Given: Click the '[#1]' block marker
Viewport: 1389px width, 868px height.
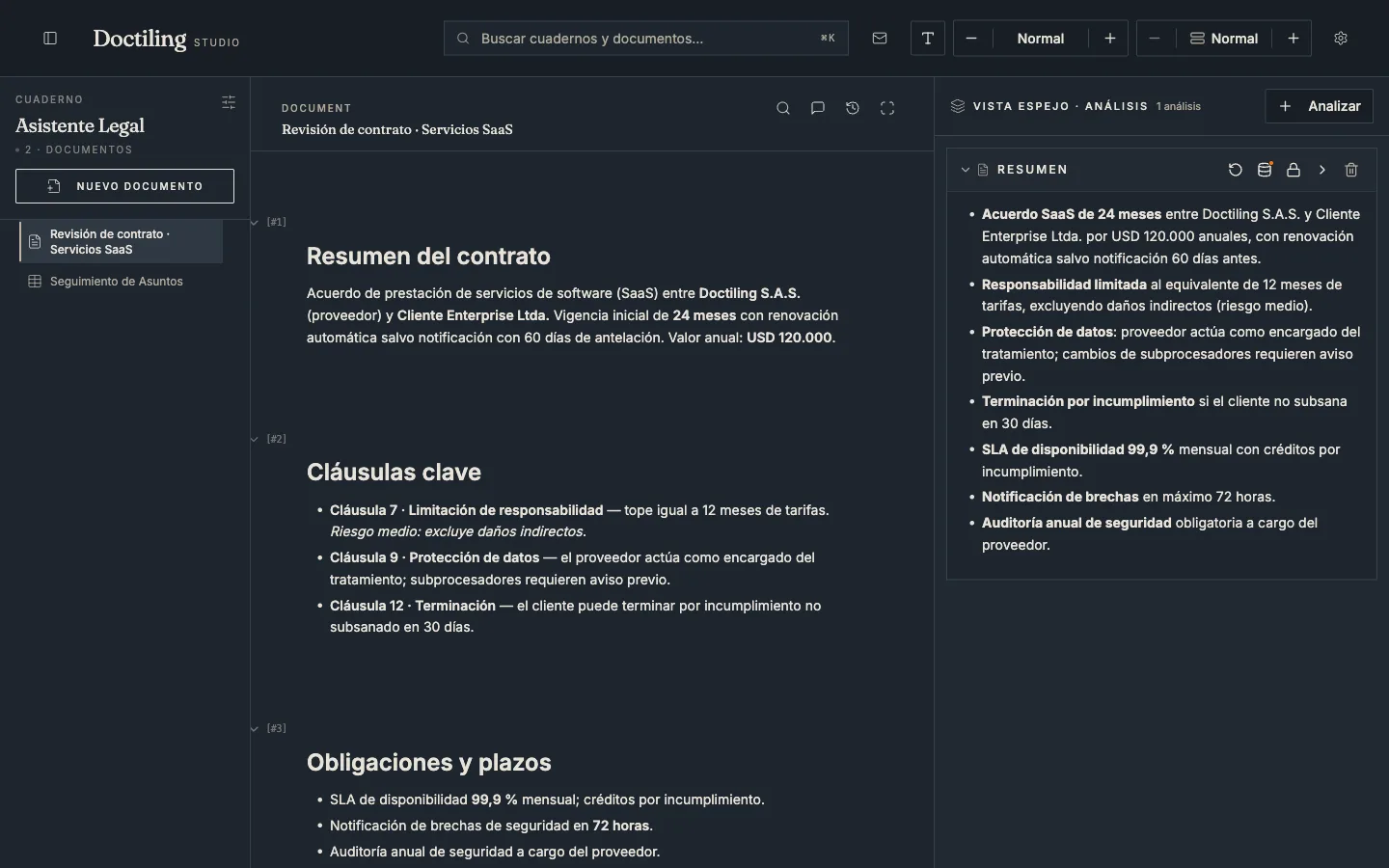Looking at the screenshot, I should pos(276,223).
